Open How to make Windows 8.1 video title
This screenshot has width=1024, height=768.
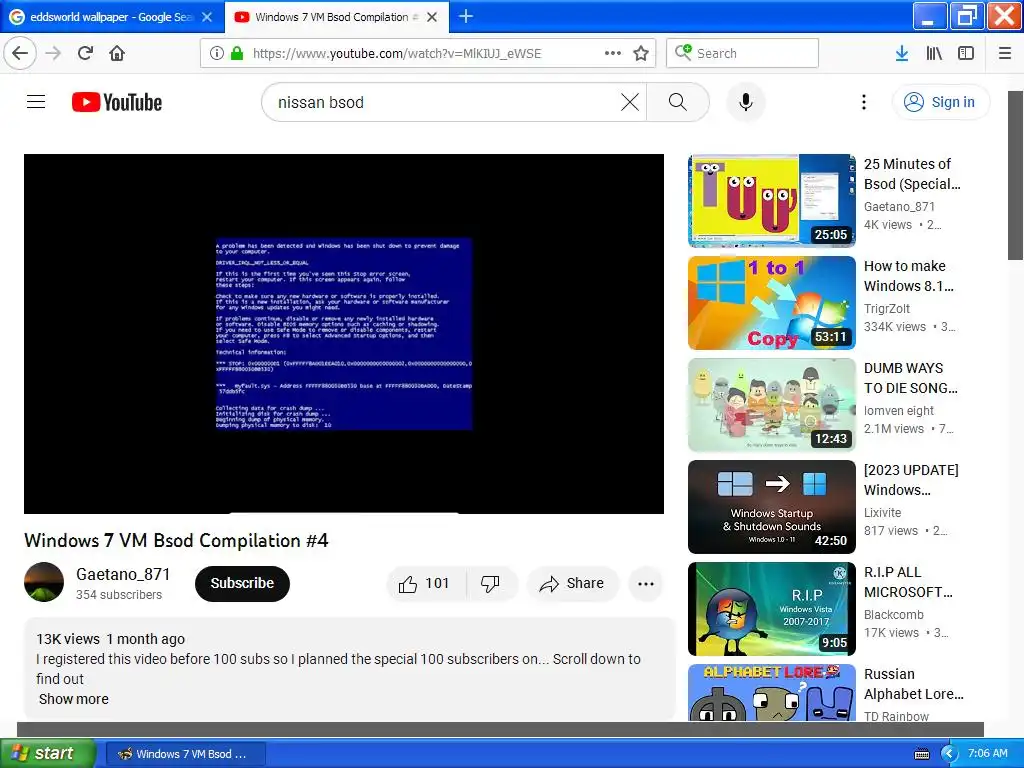(x=908, y=276)
